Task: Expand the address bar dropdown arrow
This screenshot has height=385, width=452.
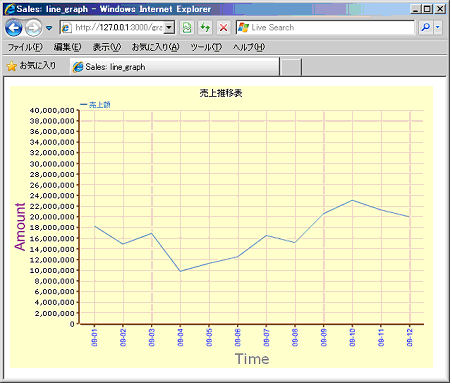Action: (169, 28)
